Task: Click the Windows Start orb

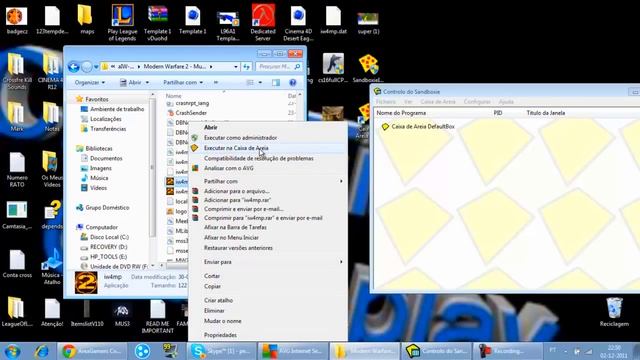Action: 12,351
